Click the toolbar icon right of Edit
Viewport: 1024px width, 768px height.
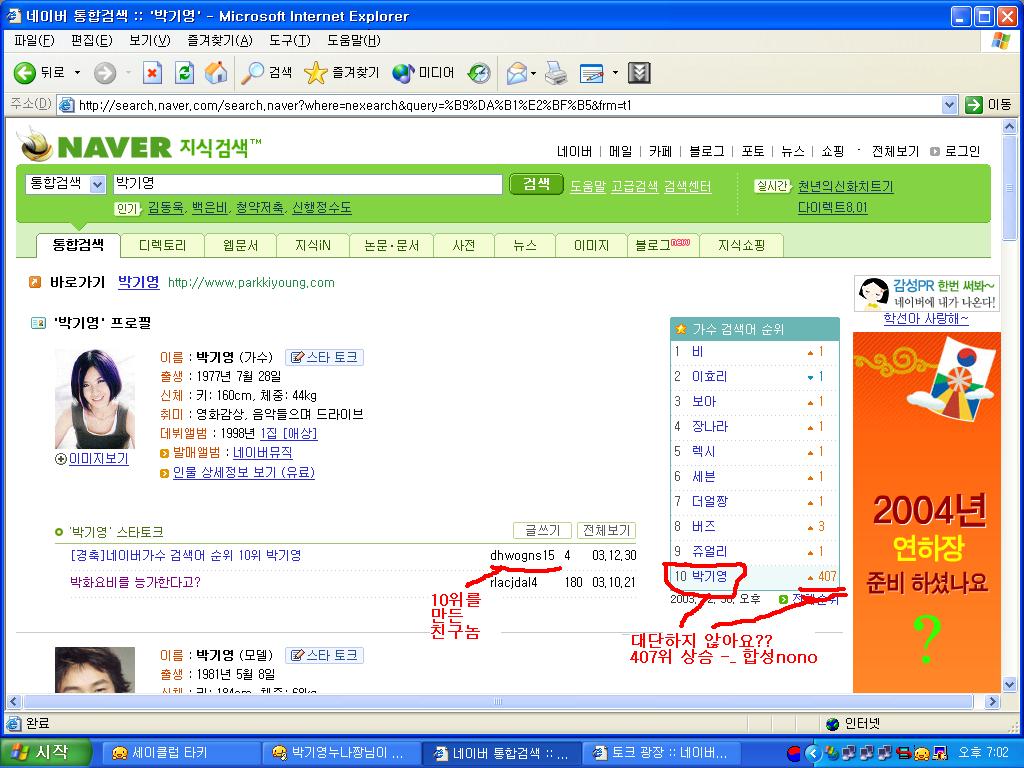point(639,72)
